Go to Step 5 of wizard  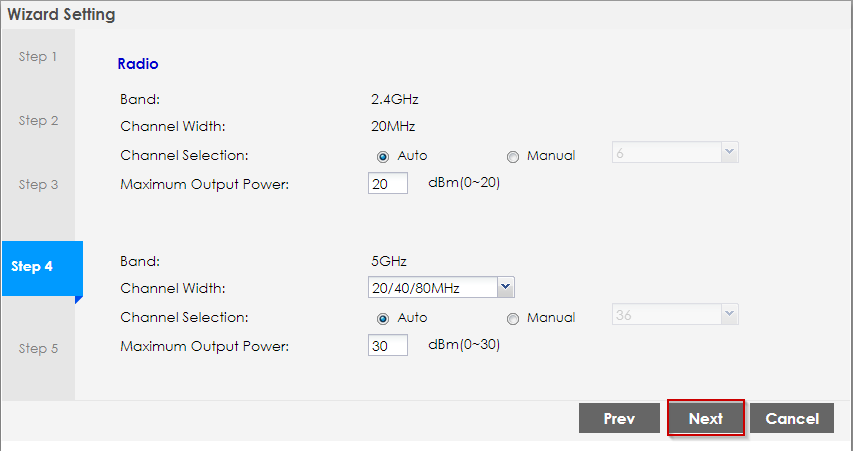38,349
